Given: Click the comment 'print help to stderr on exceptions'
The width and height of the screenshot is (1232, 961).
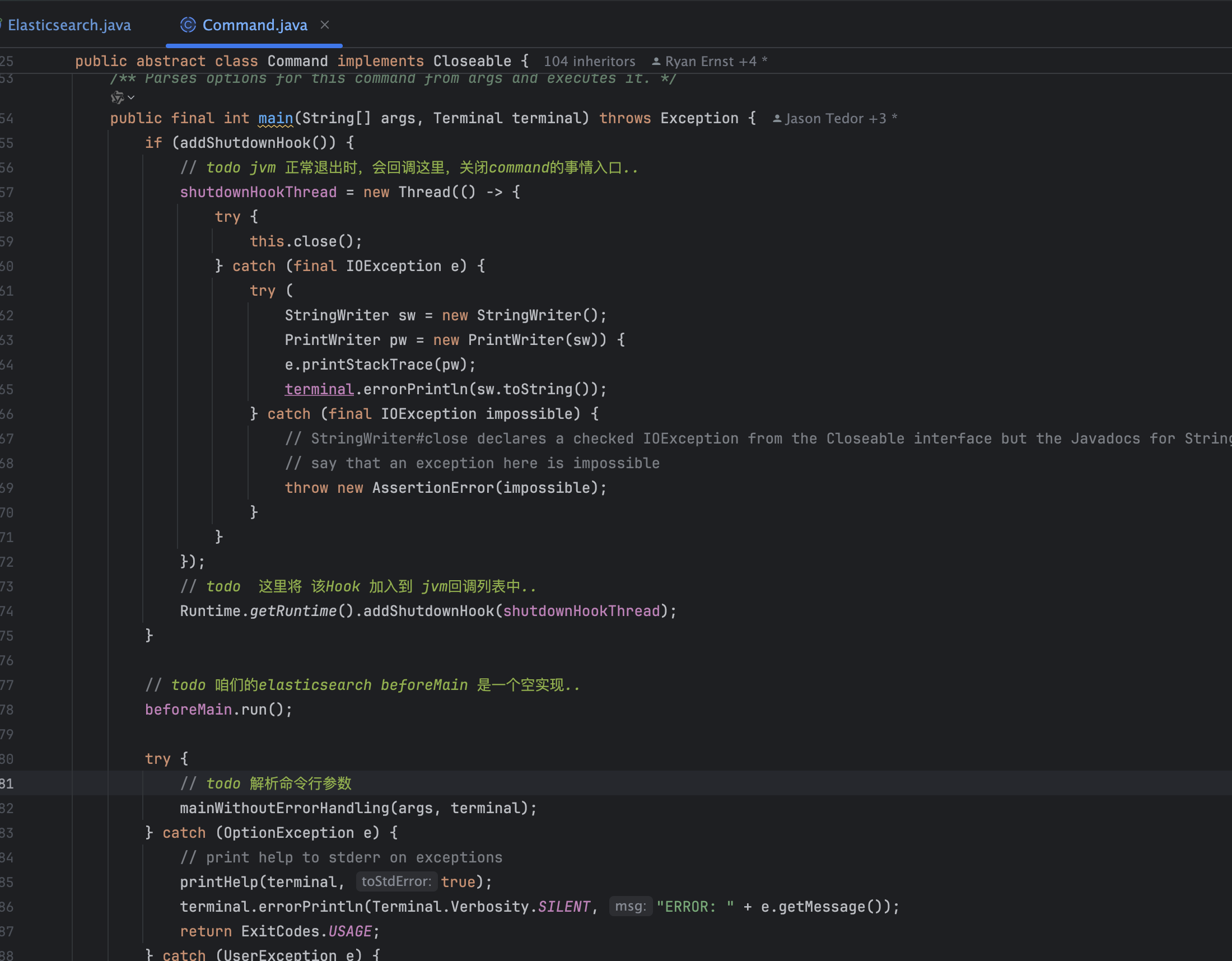Looking at the screenshot, I should (x=341, y=858).
